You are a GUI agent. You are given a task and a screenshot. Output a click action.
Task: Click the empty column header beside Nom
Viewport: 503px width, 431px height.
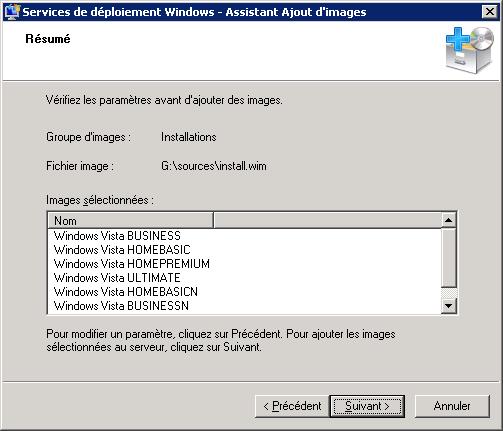click(327, 220)
